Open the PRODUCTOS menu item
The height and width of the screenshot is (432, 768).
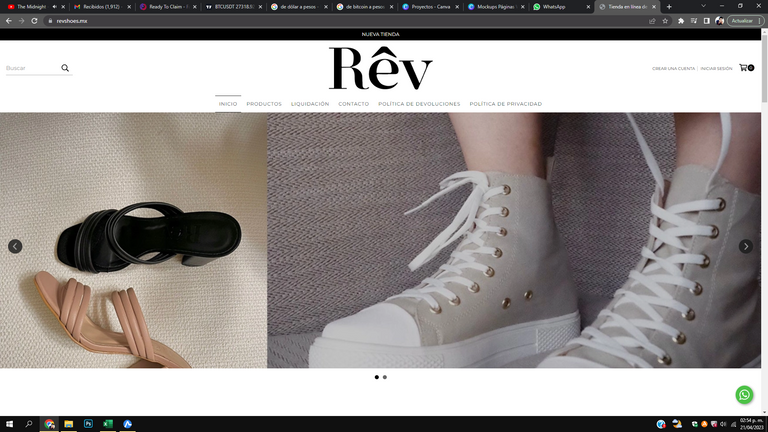tap(264, 104)
